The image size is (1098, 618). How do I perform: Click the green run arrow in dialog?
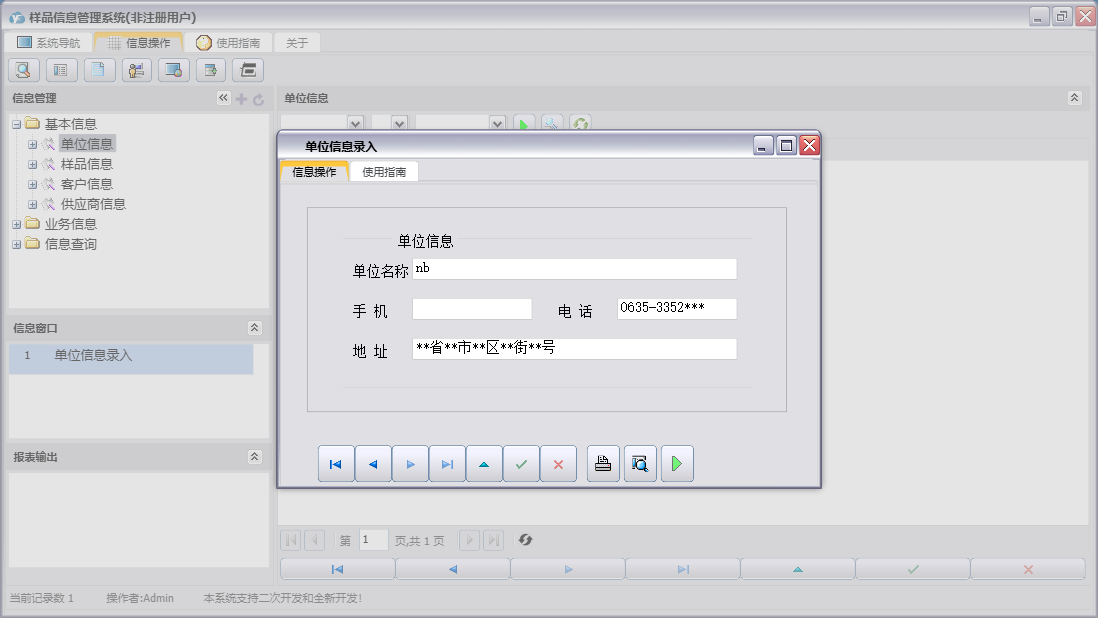(x=677, y=464)
